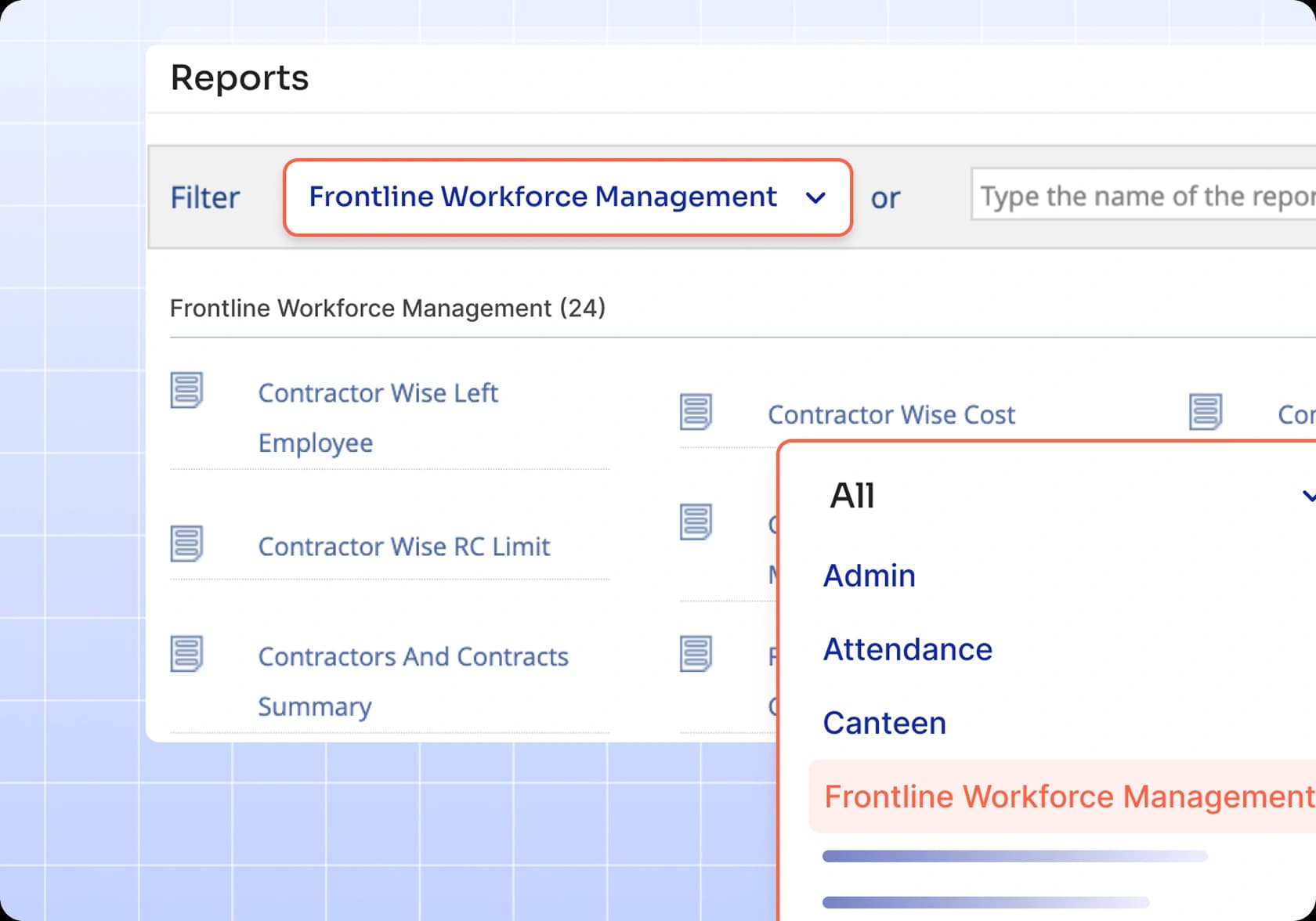
Task: Click the document icon beside the truncated rightmost report
Action: pyautogui.click(x=1206, y=410)
